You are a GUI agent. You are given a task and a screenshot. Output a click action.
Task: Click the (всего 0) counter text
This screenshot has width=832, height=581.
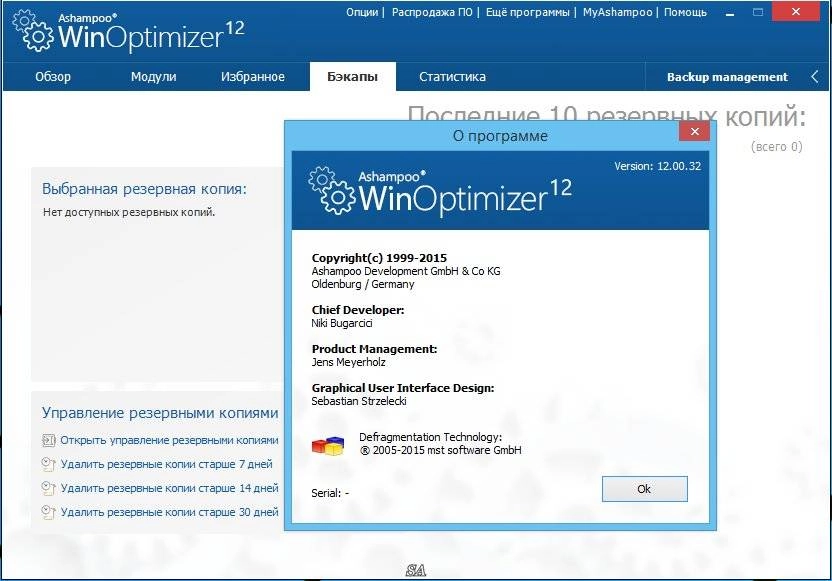point(776,146)
